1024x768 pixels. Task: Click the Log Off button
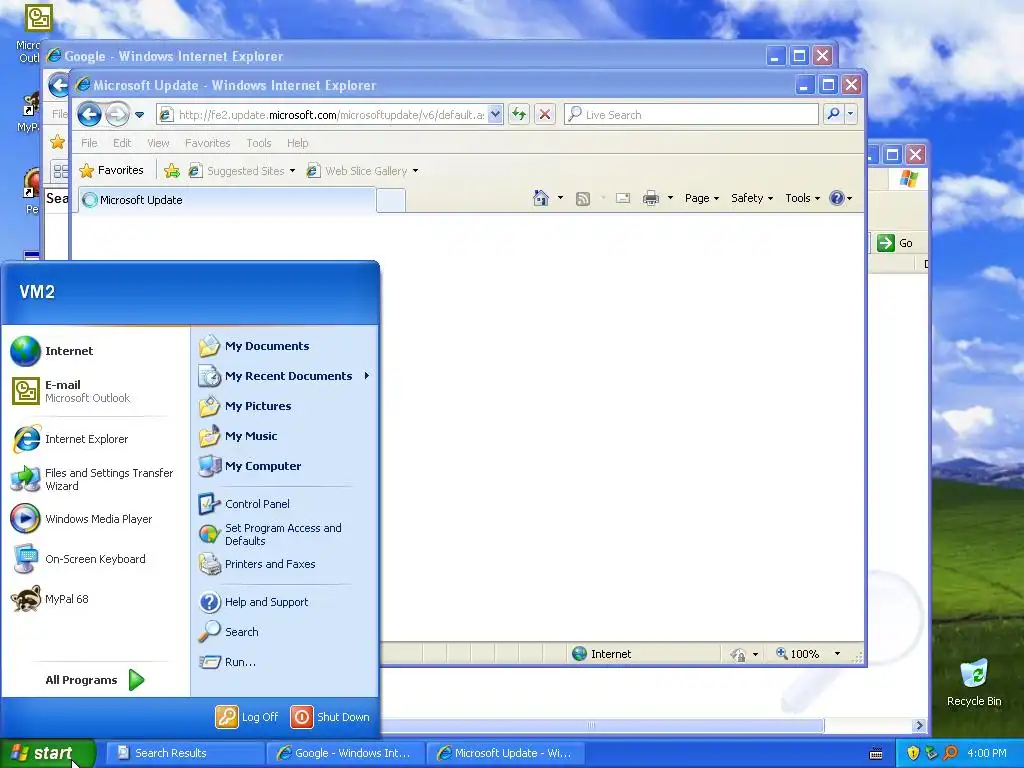click(x=247, y=716)
